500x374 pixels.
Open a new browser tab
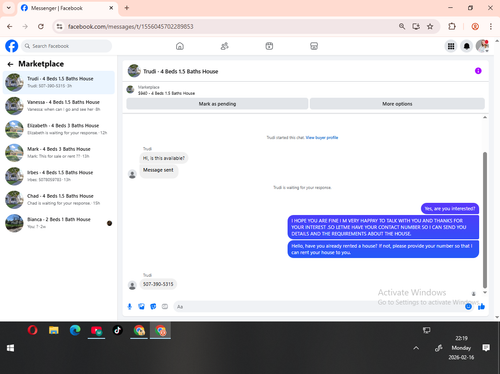(x=127, y=8)
